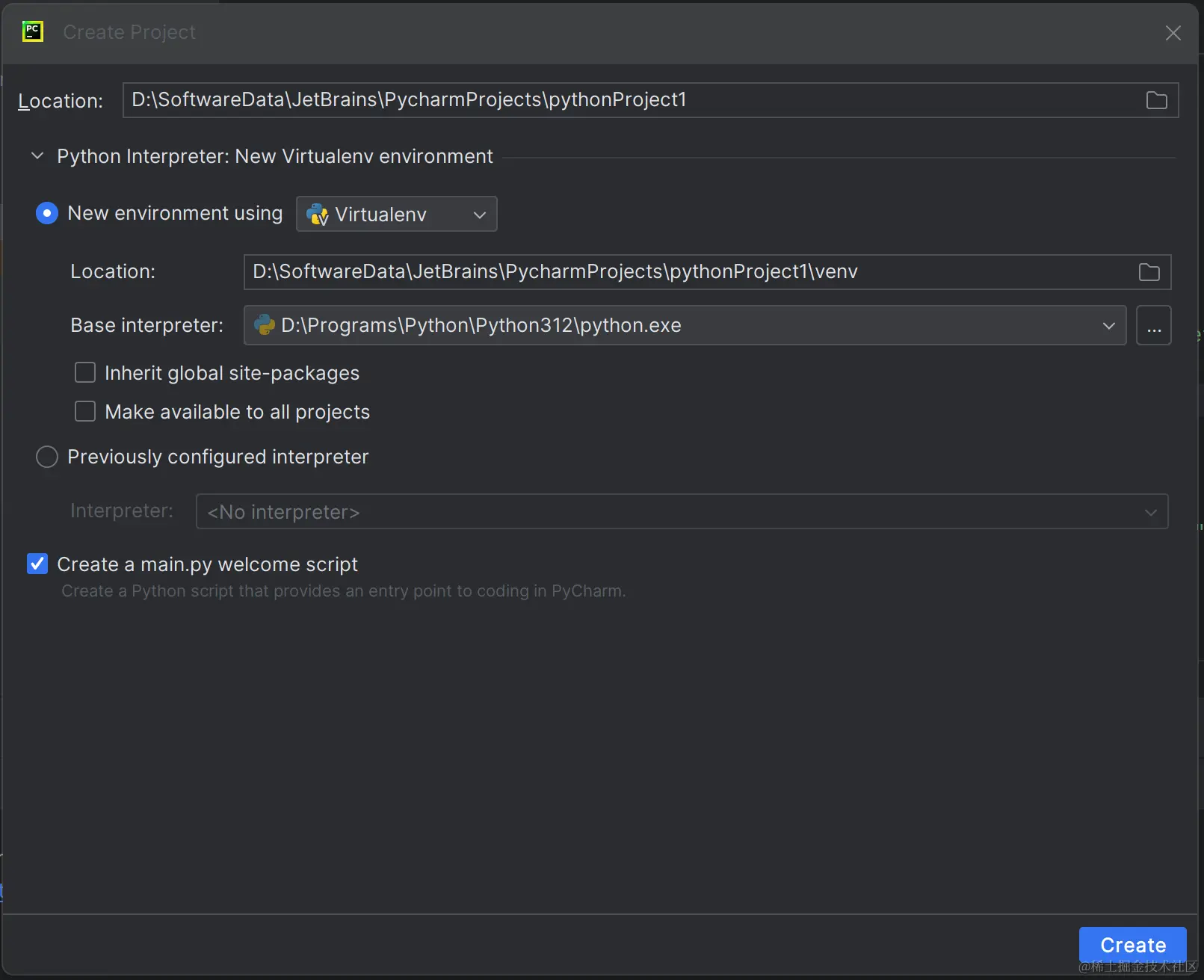Enable Make available to all projects
1204x980 pixels.
coord(85,412)
